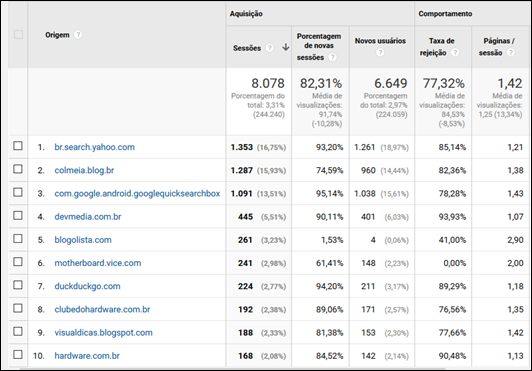Open the motherboard.vice.com source link

[98, 263]
